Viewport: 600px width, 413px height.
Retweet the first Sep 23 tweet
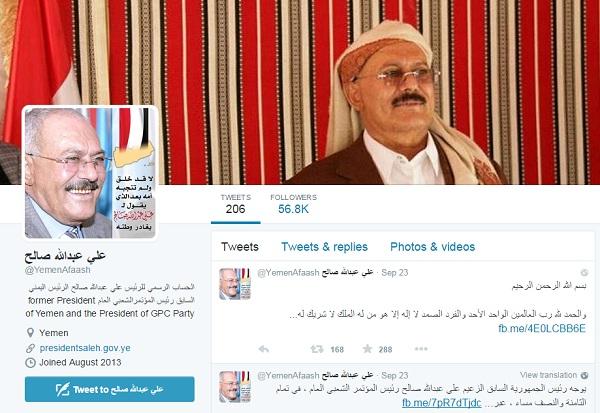tap(316, 349)
